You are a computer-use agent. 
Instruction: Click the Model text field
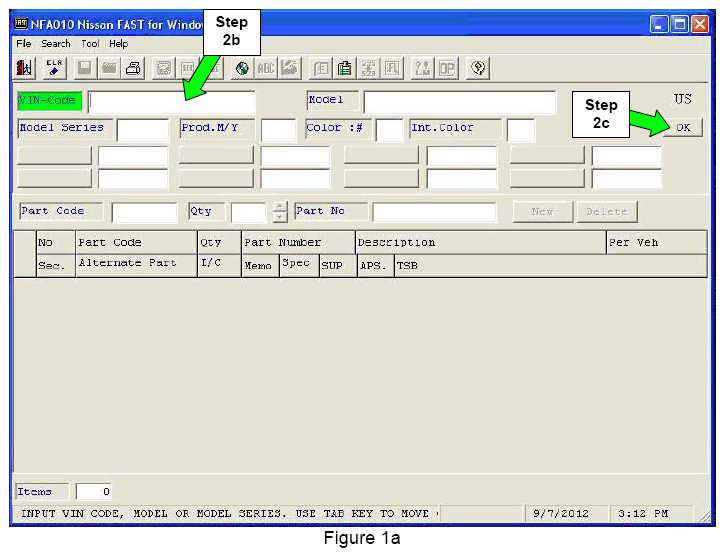[459, 102]
